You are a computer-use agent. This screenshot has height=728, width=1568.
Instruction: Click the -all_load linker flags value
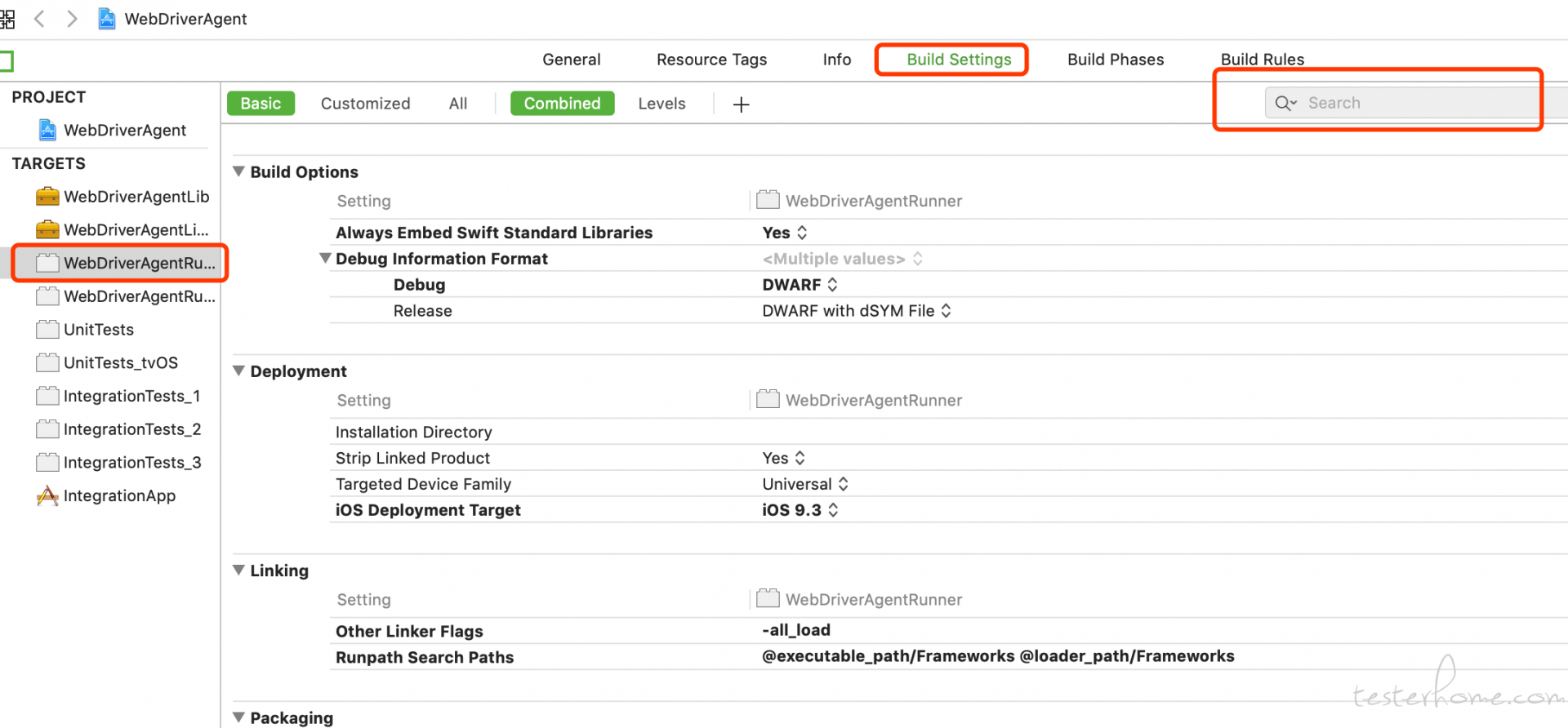(x=796, y=630)
